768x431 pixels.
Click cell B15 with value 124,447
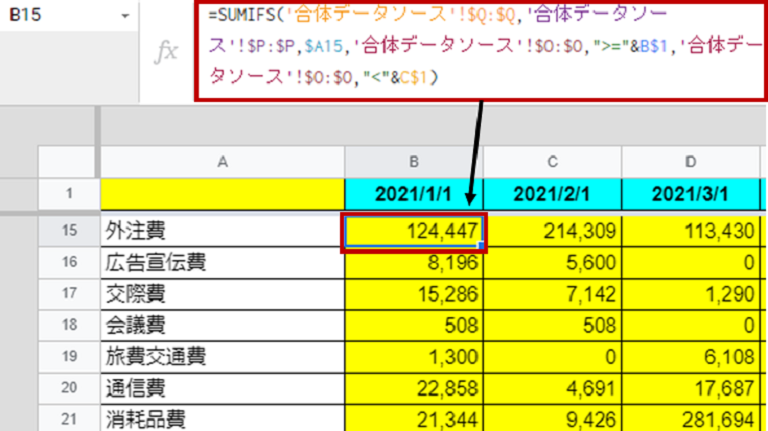pyautogui.click(x=415, y=231)
